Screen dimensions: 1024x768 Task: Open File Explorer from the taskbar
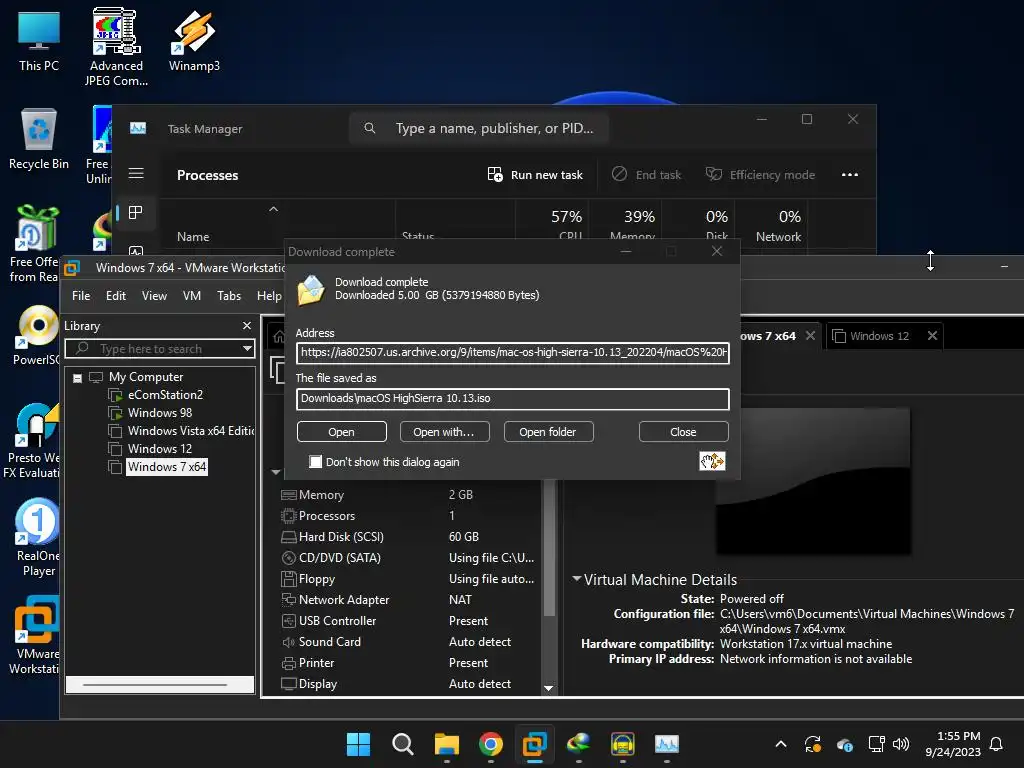(x=447, y=744)
